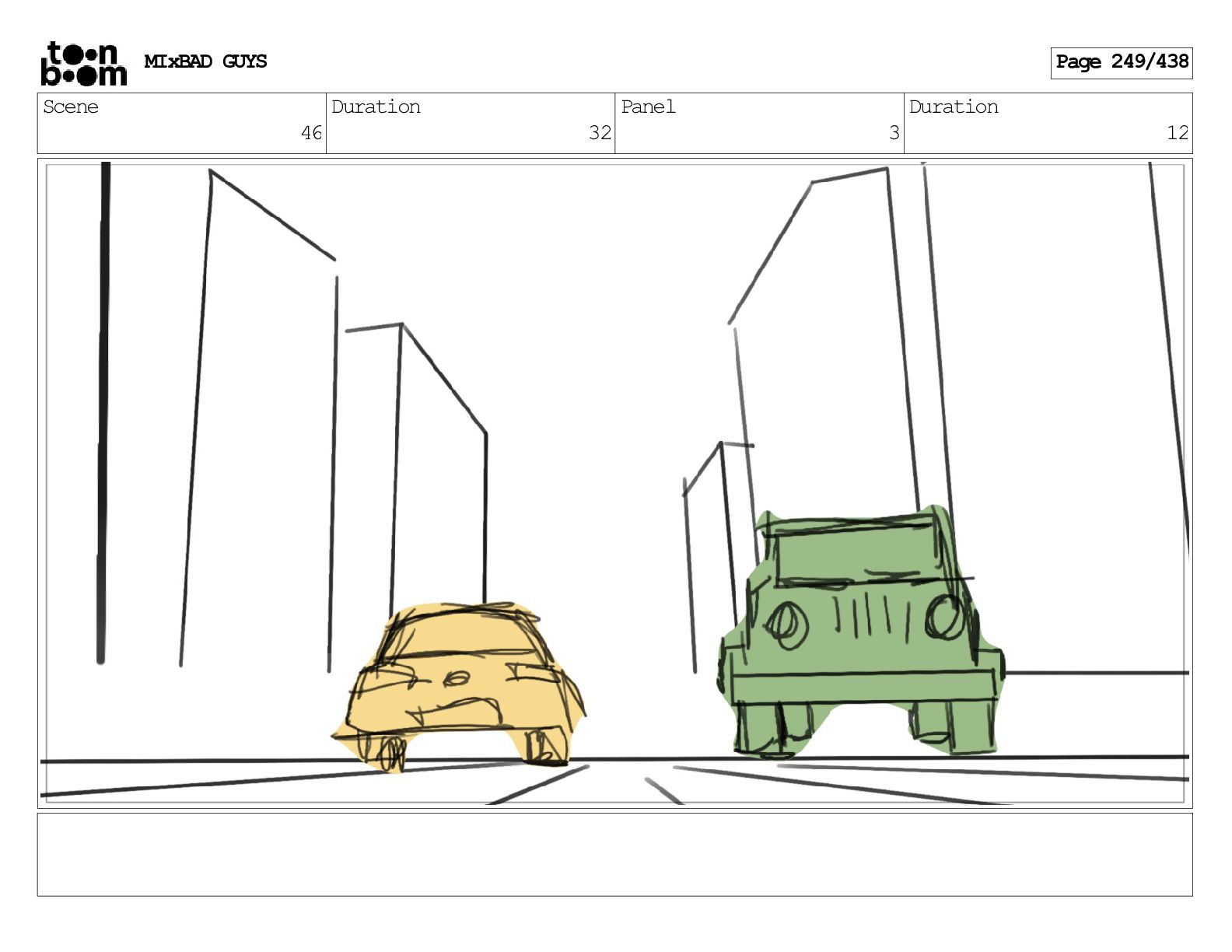The height and width of the screenshot is (952, 1232).
Task: Click the scene duration value "32"
Action: pyautogui.click(x=600, y=133)
